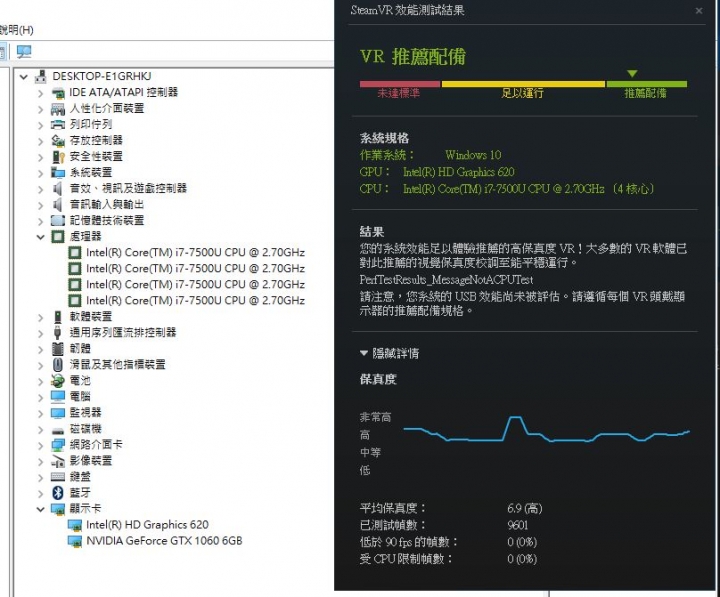Click the yellow 足以運行 rating segment
This screenshot has width=720, height=597.
523,84
